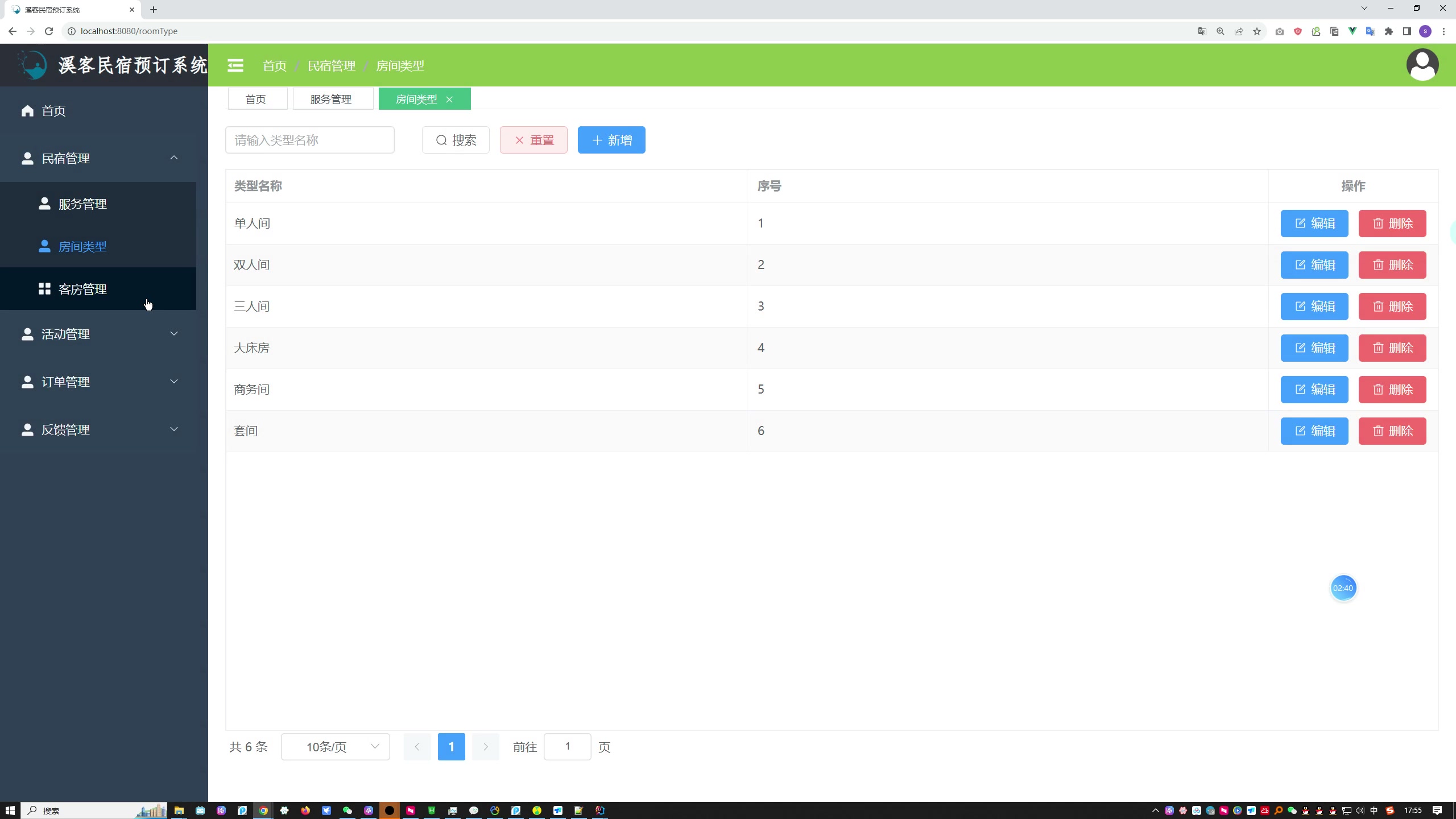
Task: Bookmark this page with the star icon
Action: [x=1257, y=31]
